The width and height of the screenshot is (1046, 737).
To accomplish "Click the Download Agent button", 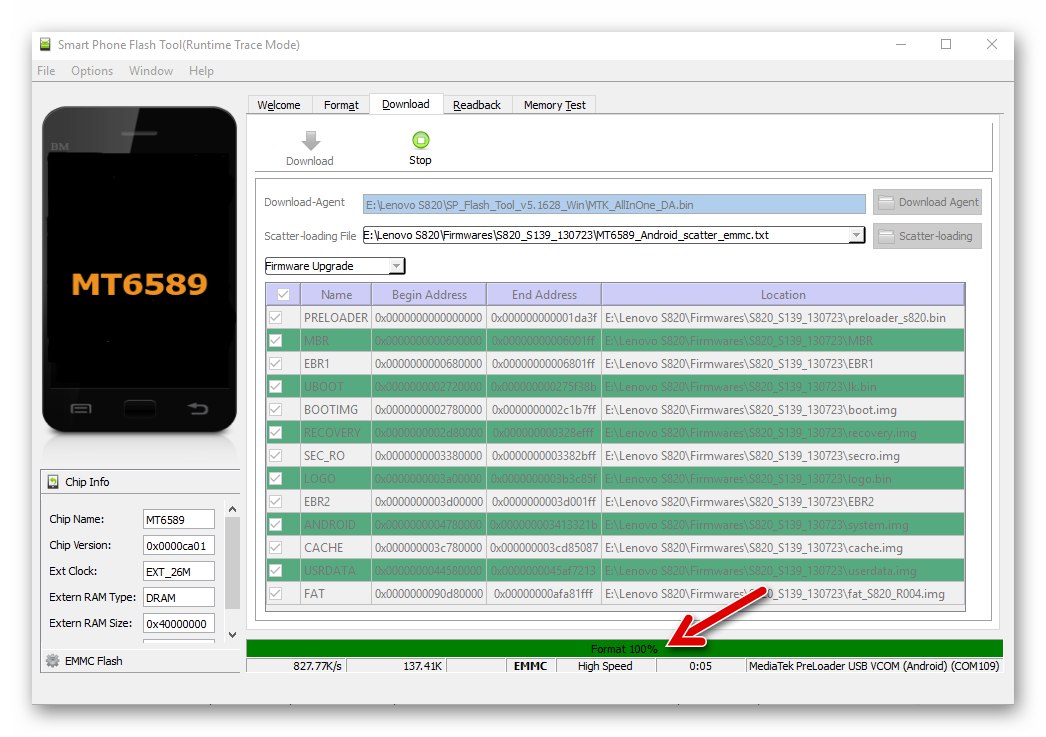I will coord(926,201).
